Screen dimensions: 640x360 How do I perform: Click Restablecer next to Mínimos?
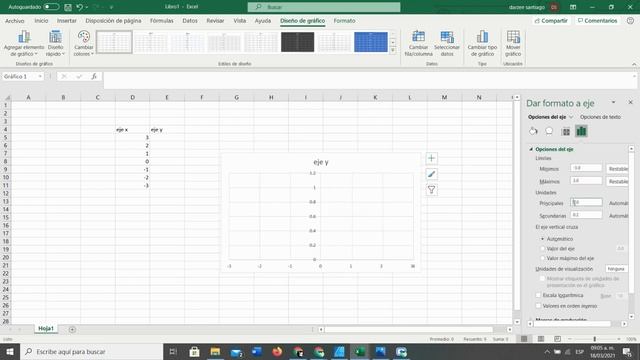(618, 169)
